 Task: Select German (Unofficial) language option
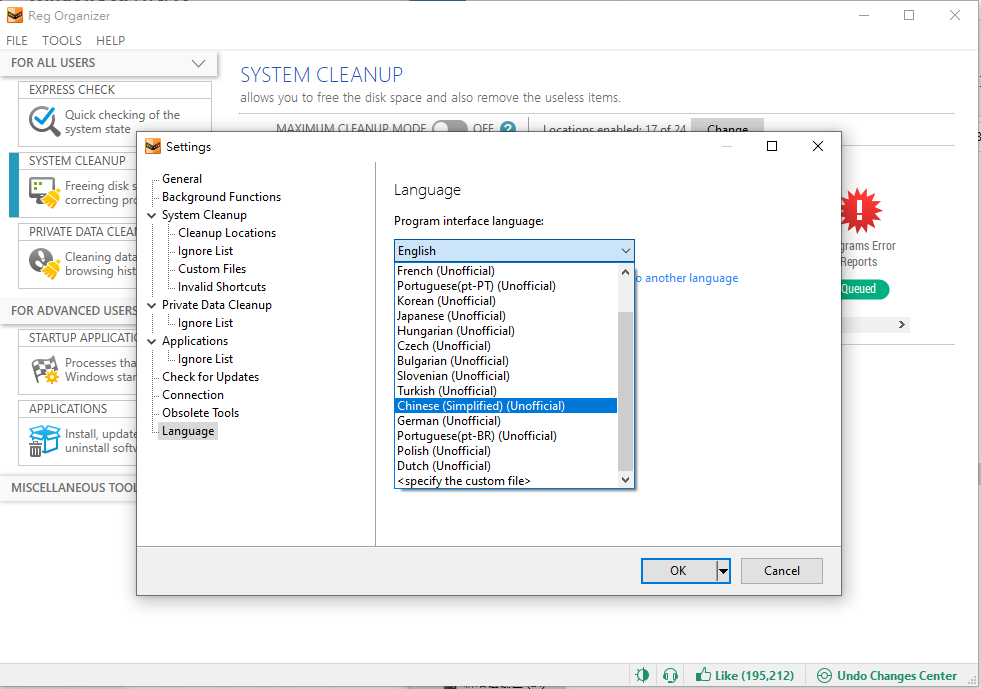click(x=448, y=421)
